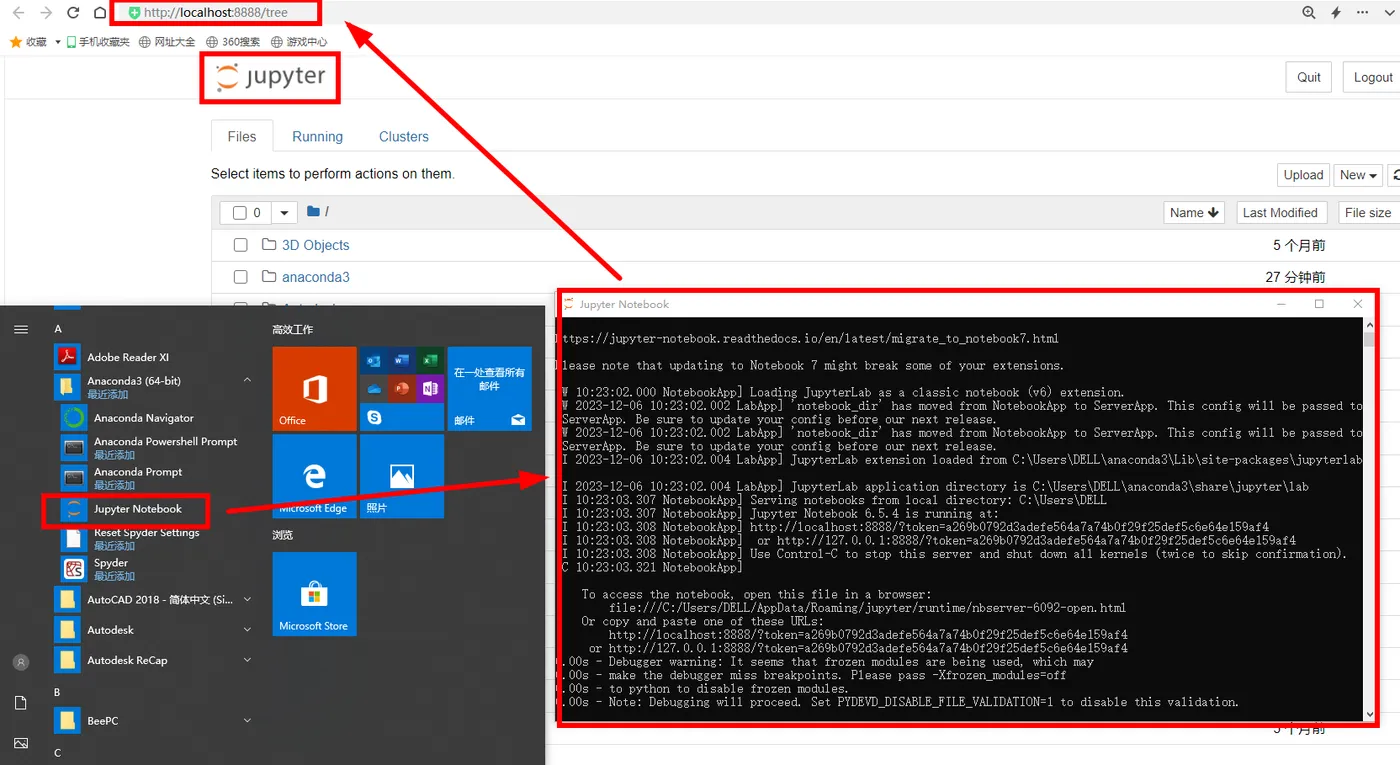Image resolution: width=1400 pixels, height=765 pixels.
Task: Check the 3D Objects folder checkbox
Action: [x=240, y=245]
